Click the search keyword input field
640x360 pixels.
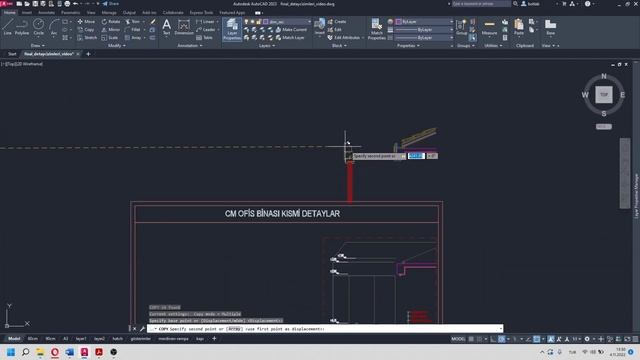point(481,4)
